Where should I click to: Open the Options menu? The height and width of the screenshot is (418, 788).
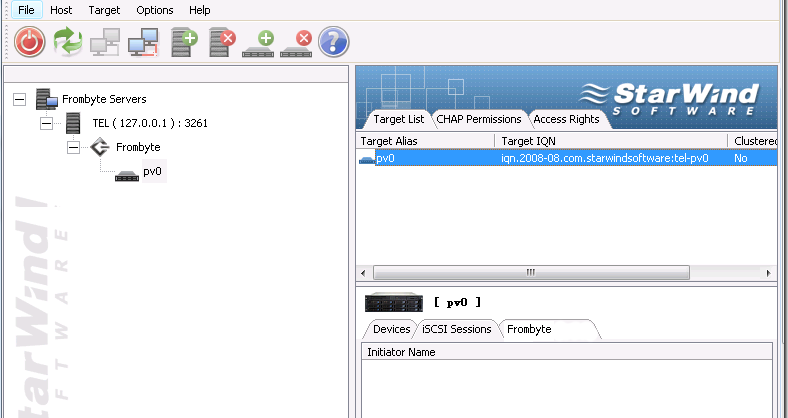point(155,10)
